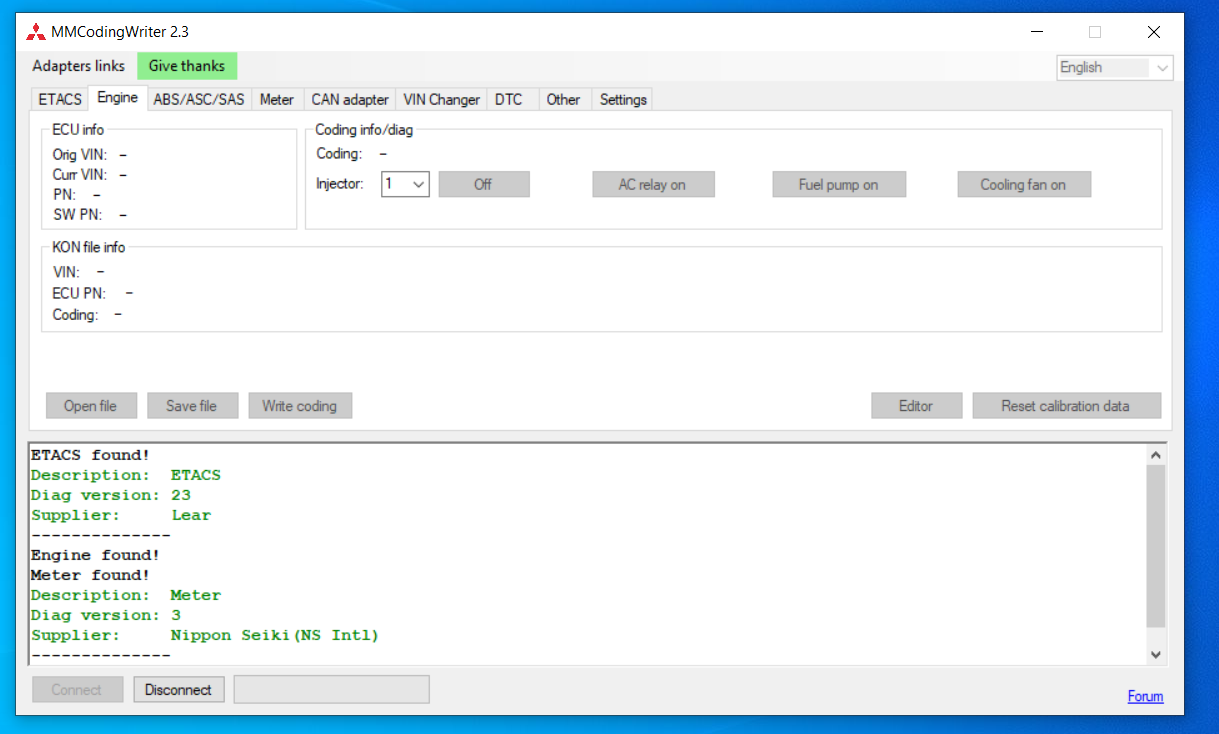Image resolution: width=1219 pixels, height=734 pixels.
Task: Click the Give thanks menu item
Action: [187, 66]
